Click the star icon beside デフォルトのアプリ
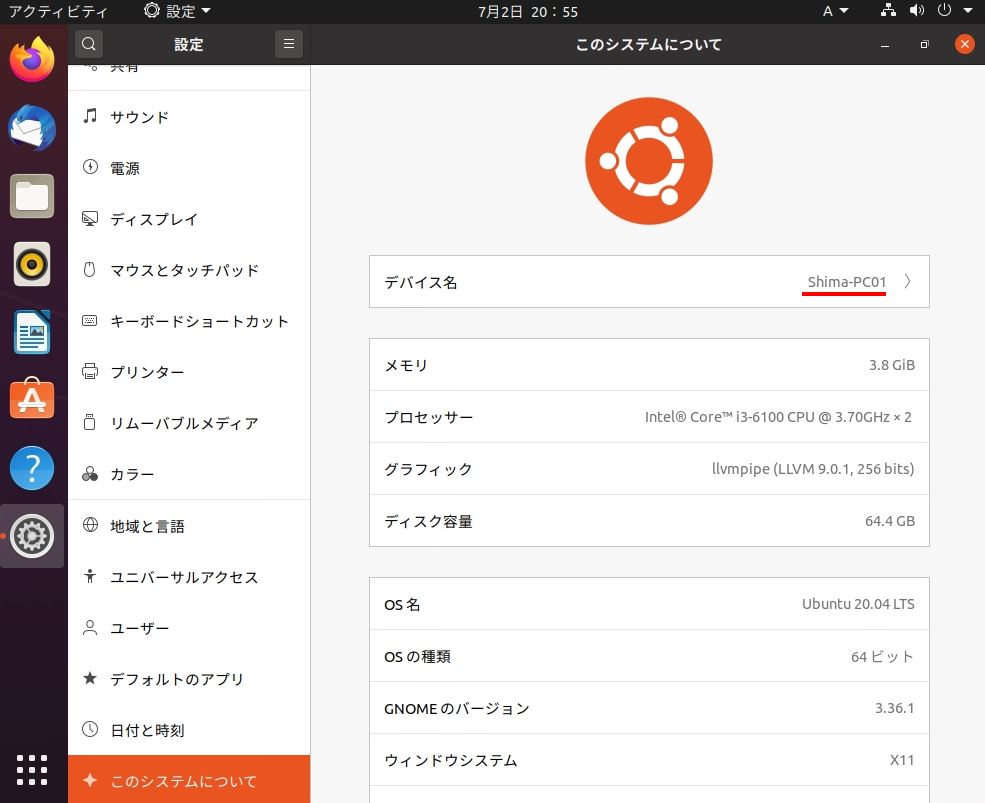 click(90, 678)
